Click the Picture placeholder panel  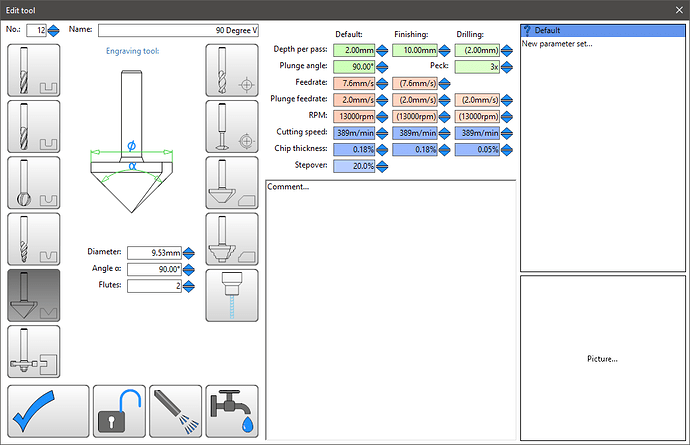tap(602, 358)
